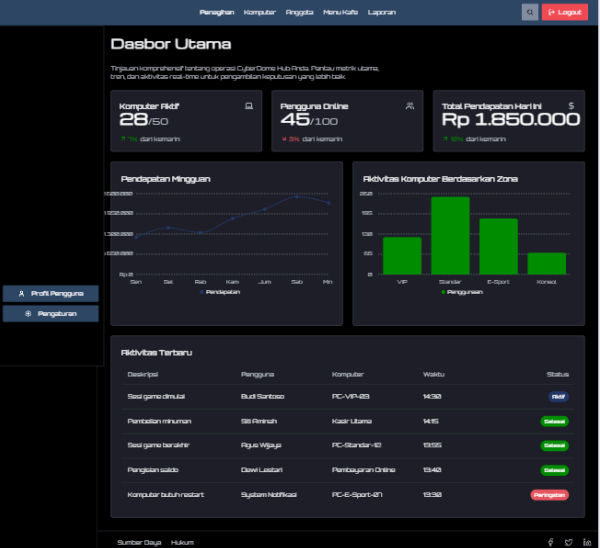Viewport: 600px width, 548px height.
Task: Open the Laporan navigation item
Action: (x=381, y=12)
